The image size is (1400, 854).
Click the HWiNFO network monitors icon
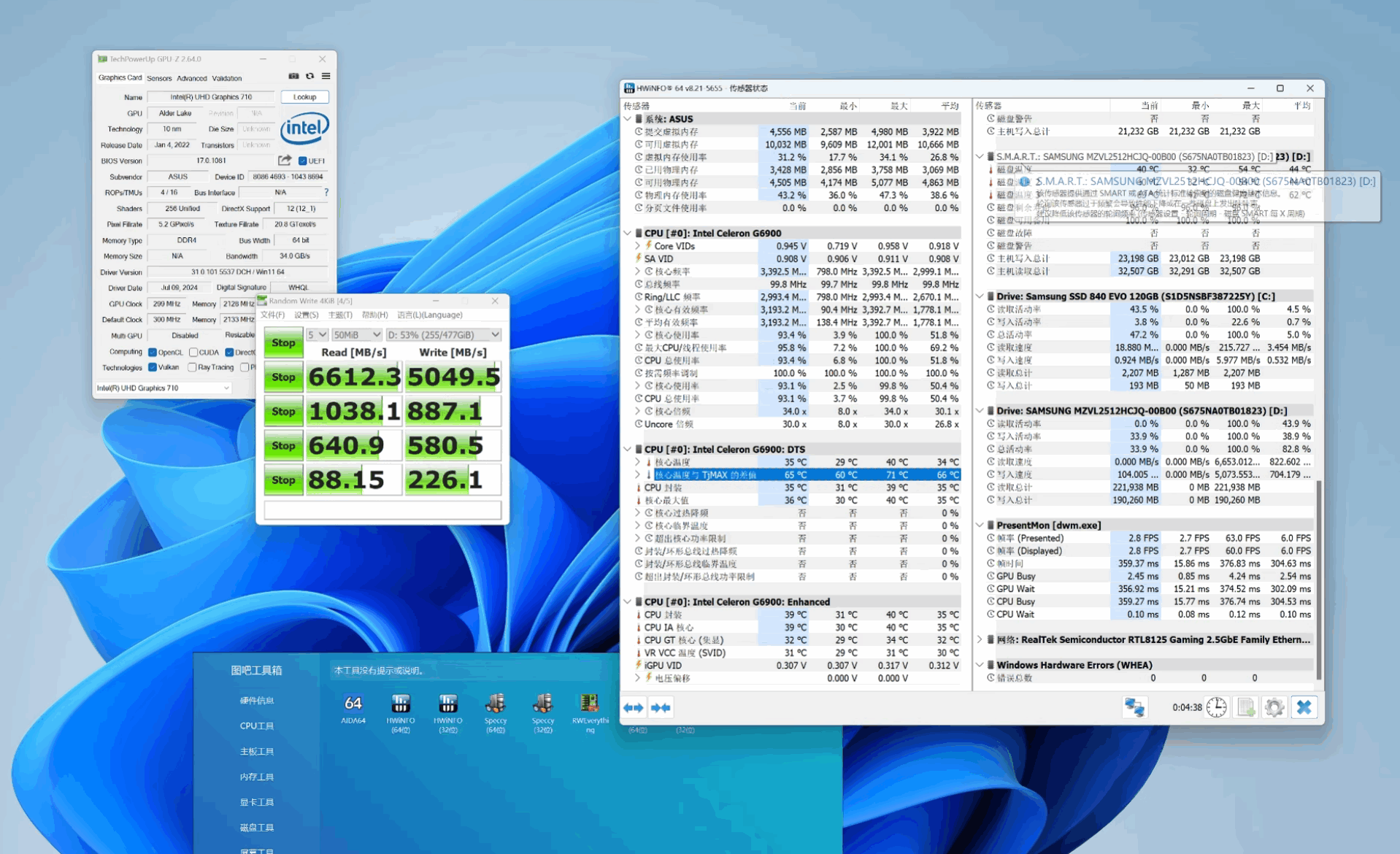[1134, 707]
